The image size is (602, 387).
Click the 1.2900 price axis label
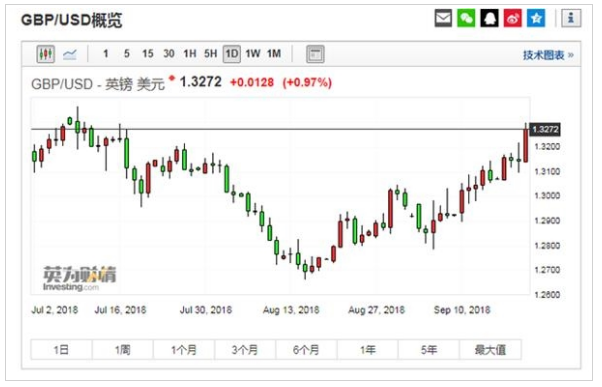pos(547,221)
